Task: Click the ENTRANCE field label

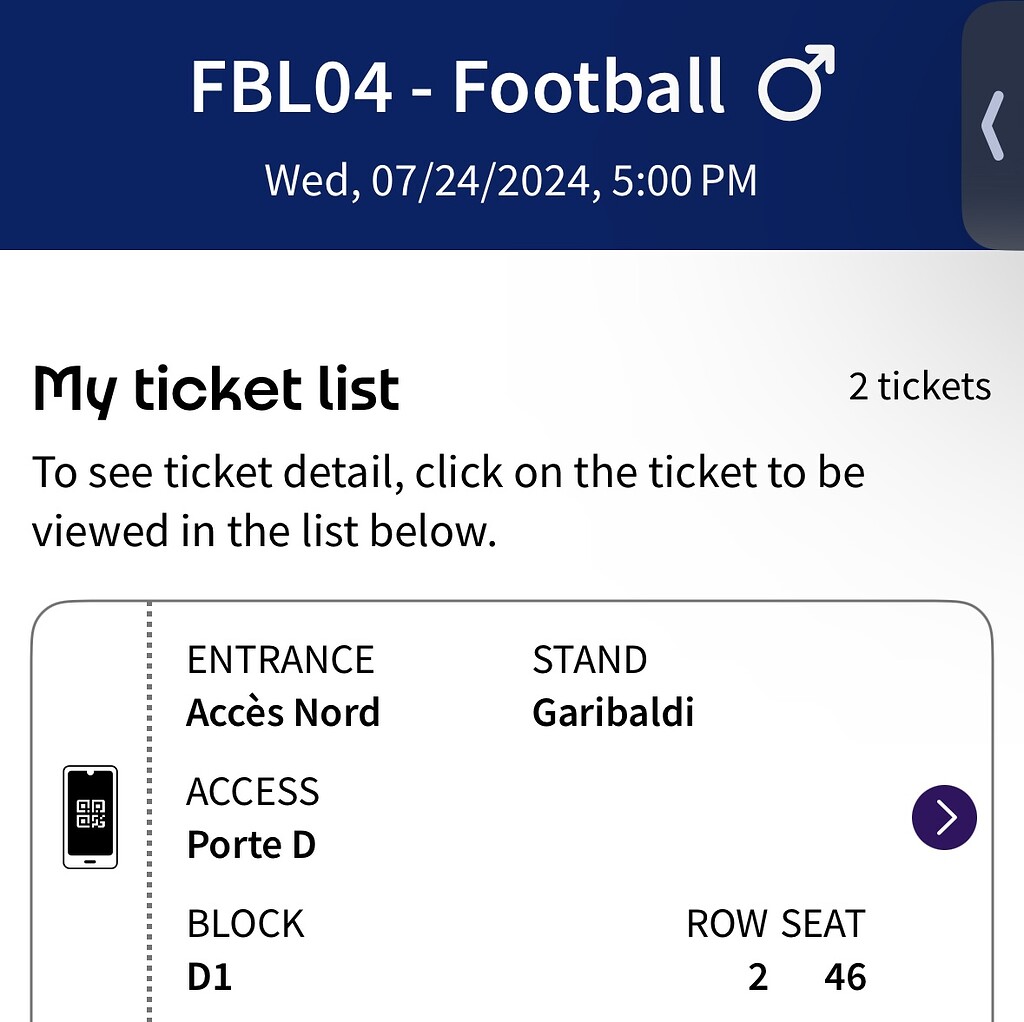Action: click(280, 660)
